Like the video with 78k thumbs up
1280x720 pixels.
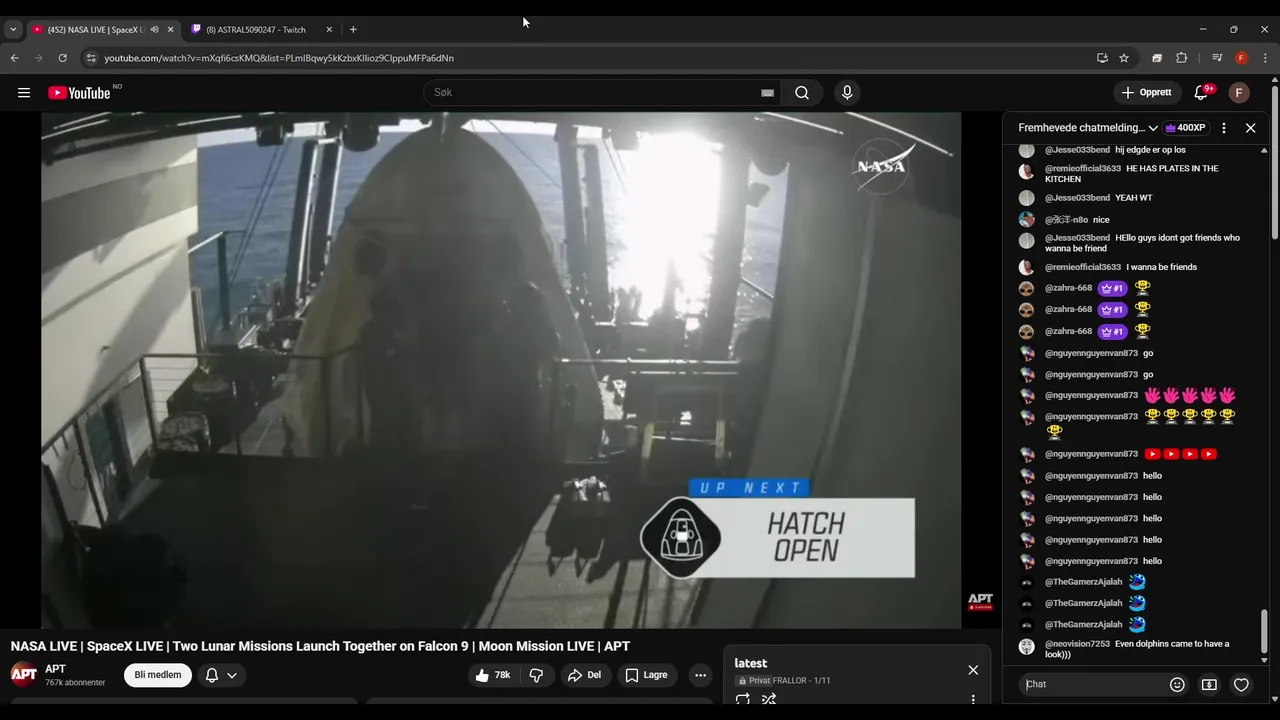coord(495,675)
